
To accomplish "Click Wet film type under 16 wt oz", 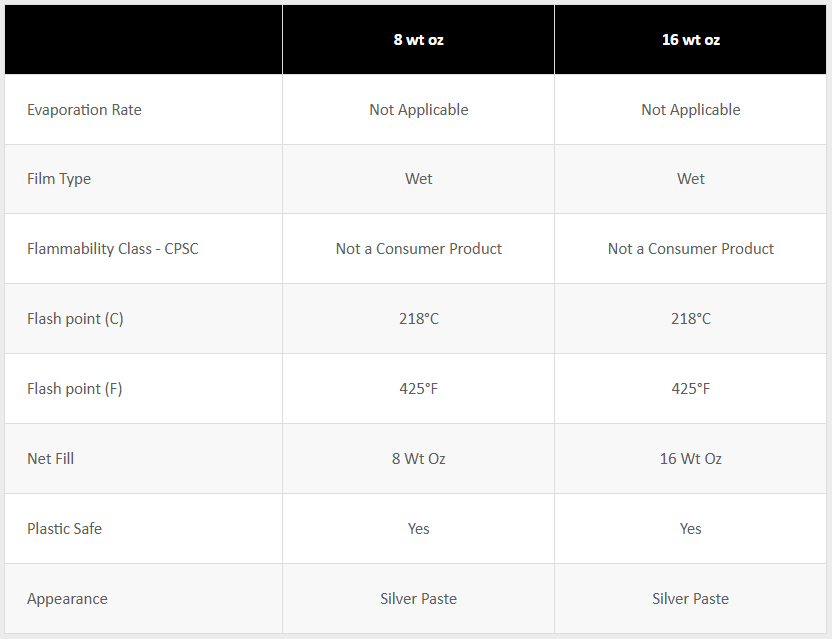I will (x=690, y=179).
